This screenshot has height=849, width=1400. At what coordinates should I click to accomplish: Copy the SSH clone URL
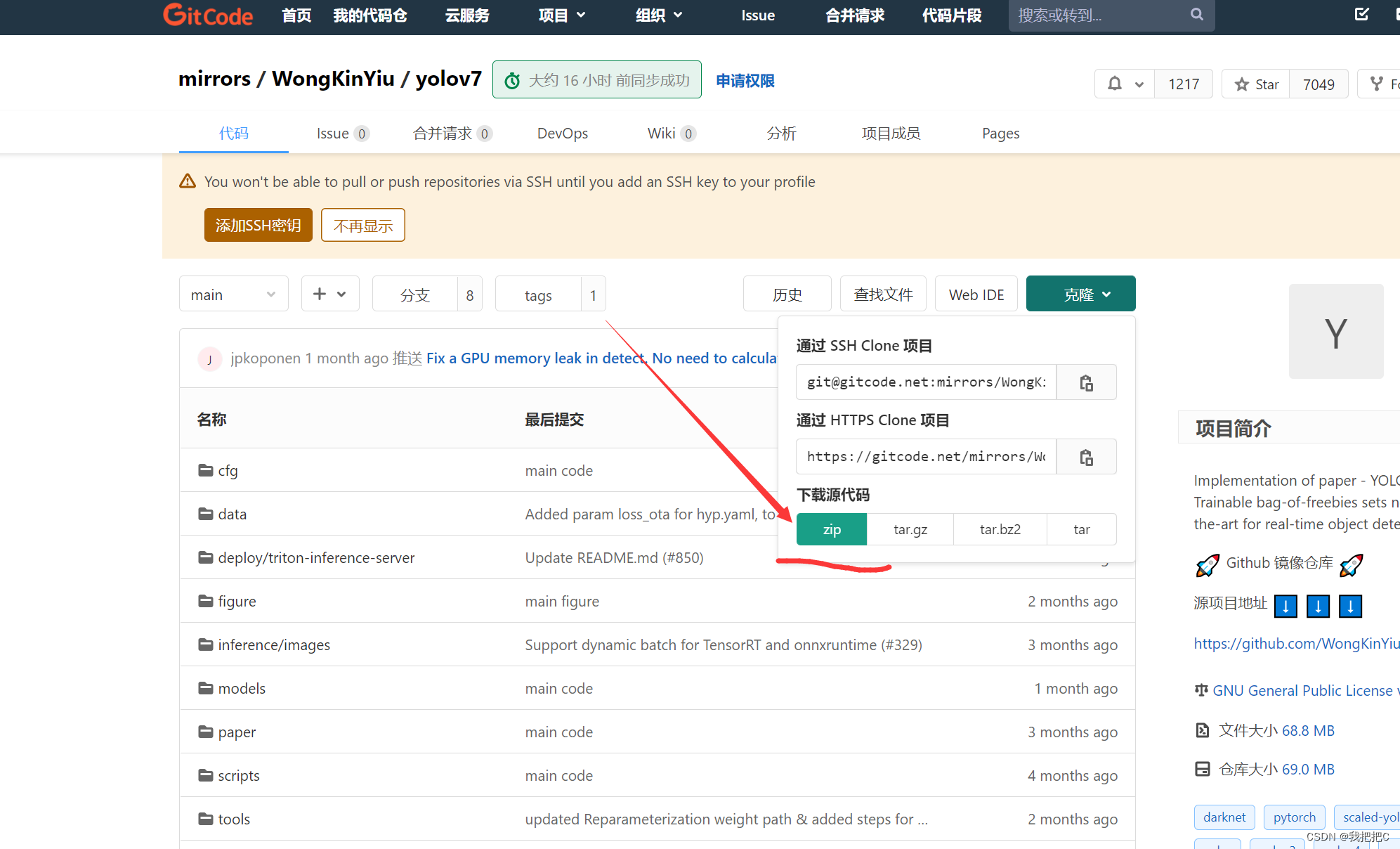(1086, 382)
